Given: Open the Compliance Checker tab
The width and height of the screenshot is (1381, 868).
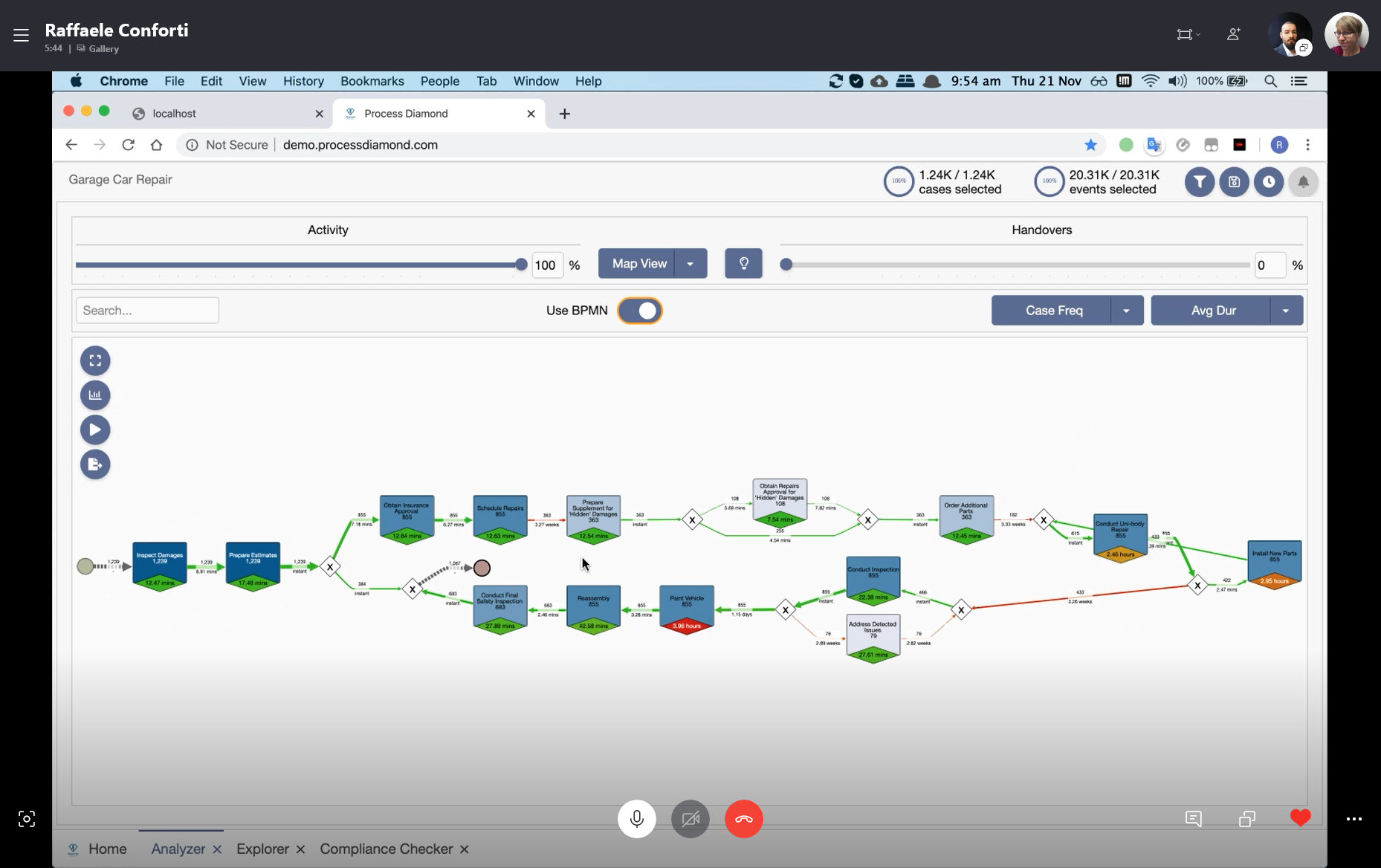Looking at the screenshot, I should pos(387,849).
